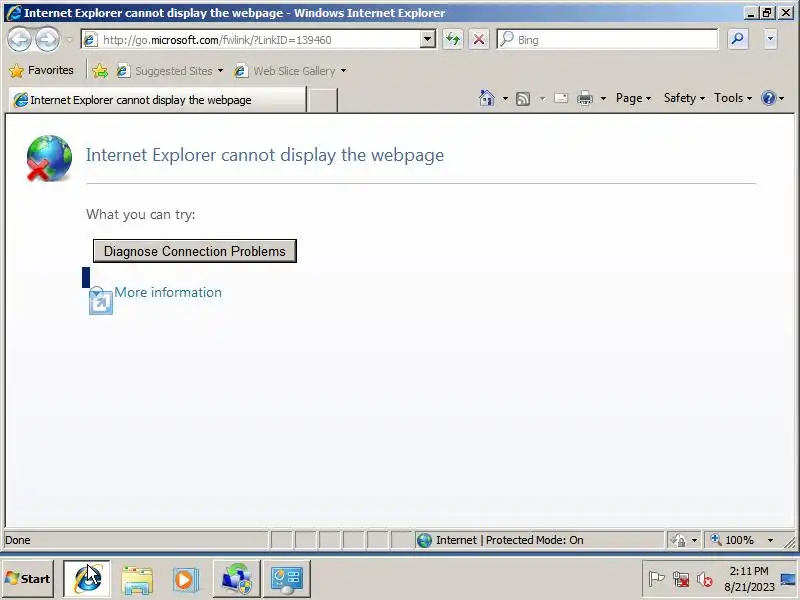
Task: Go back with the Back arrow button
Action: click(19, 40)
